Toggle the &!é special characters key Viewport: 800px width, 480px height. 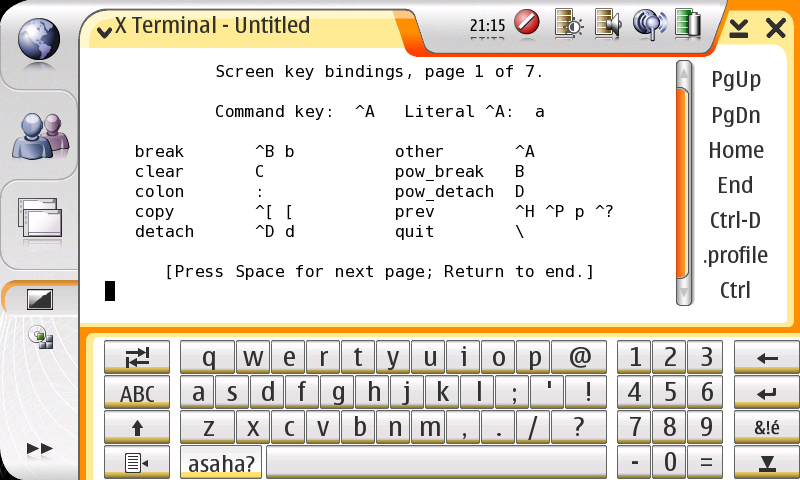767,428
